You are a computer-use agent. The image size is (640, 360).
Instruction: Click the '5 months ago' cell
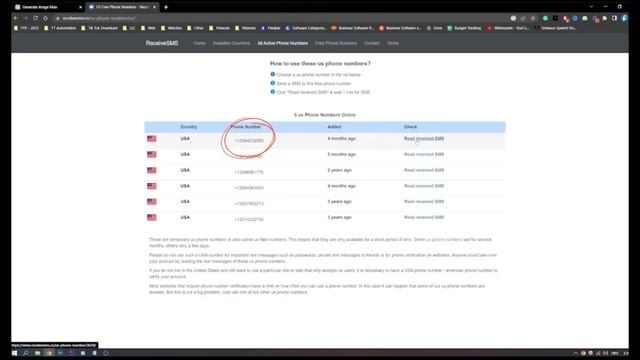(341, 154)
